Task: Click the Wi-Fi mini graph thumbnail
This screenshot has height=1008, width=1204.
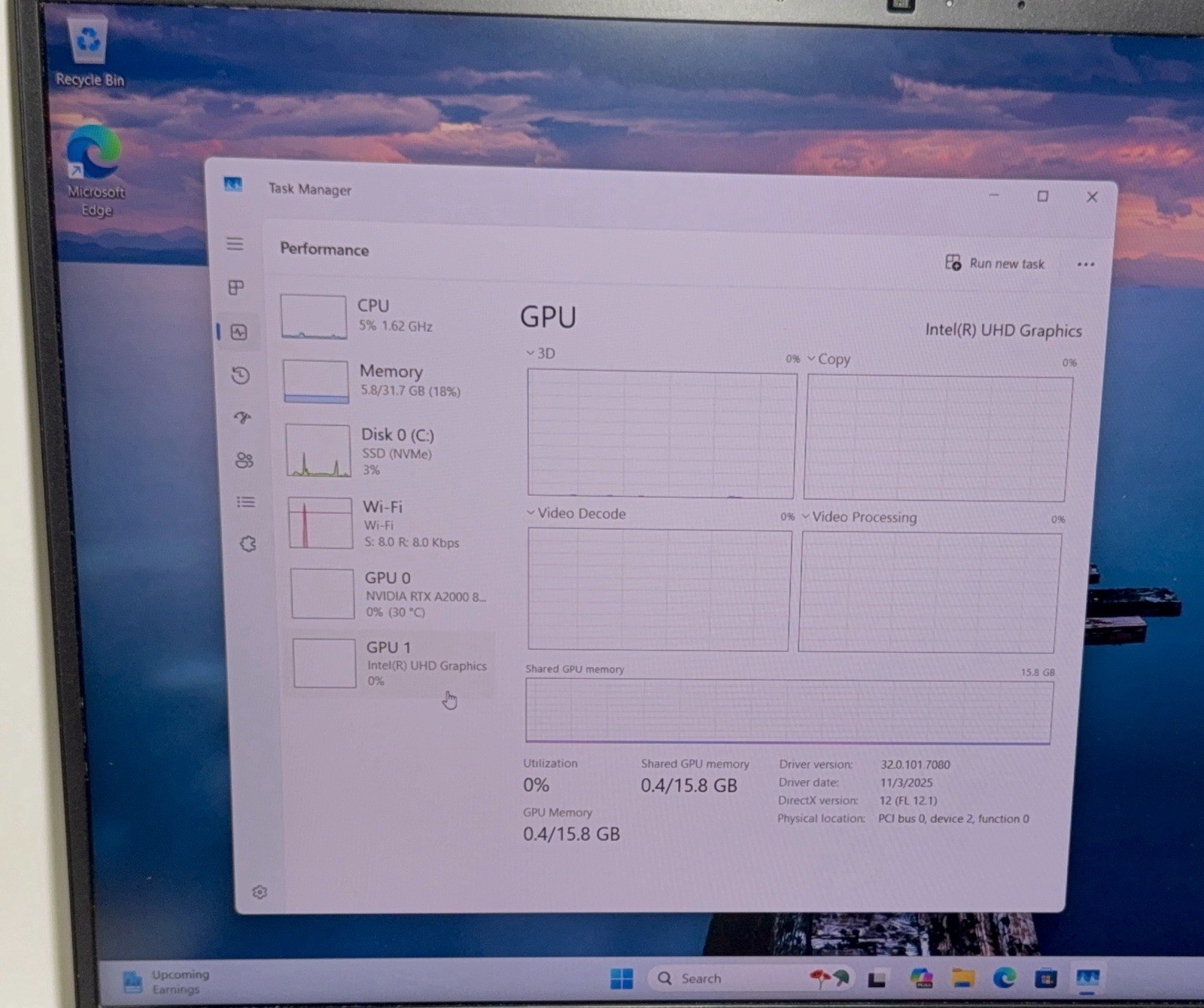Action: [x=321, y=522]
